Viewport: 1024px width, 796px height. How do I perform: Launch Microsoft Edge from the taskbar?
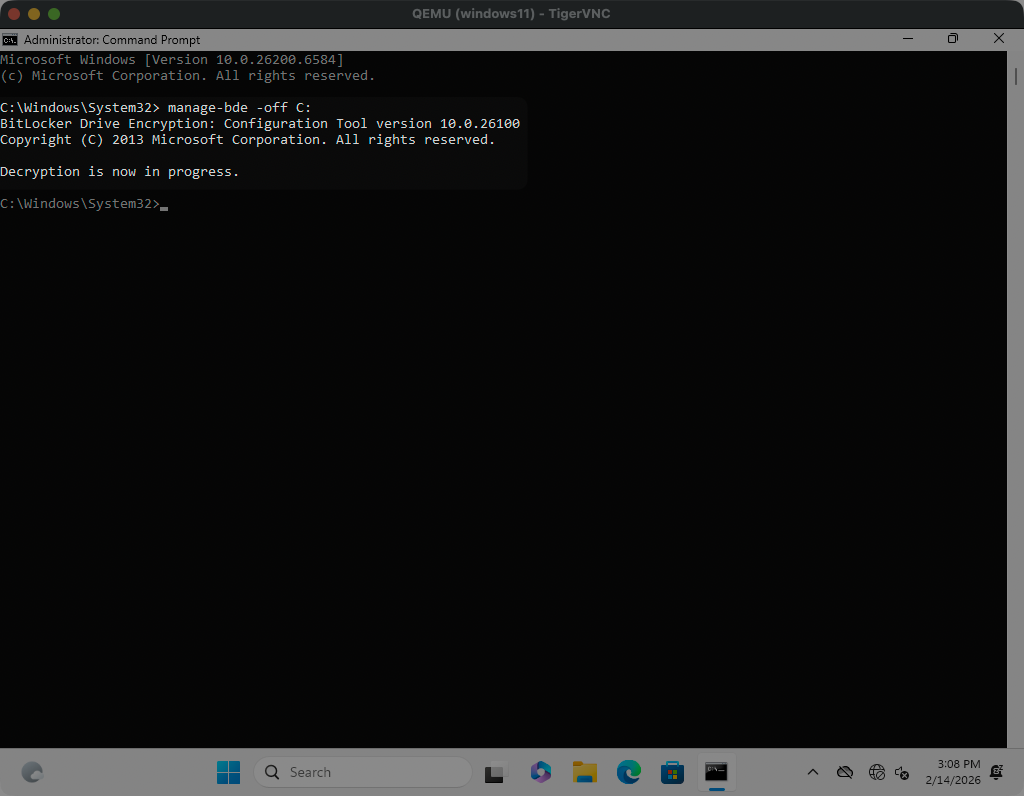(x=628, y=772)
